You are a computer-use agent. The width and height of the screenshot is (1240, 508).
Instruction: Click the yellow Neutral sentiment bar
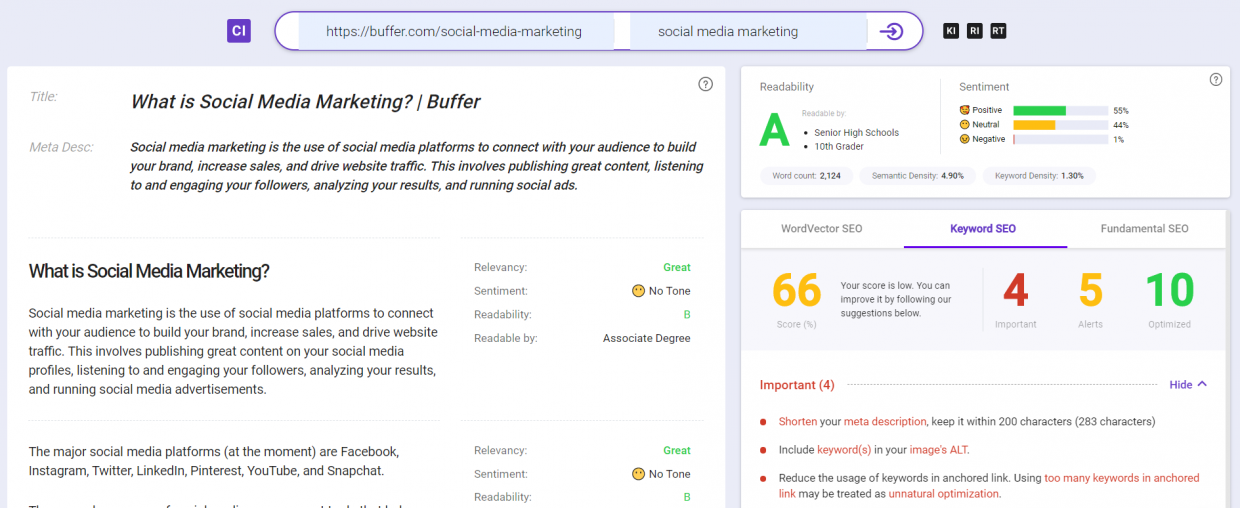tap(1034, 125)
